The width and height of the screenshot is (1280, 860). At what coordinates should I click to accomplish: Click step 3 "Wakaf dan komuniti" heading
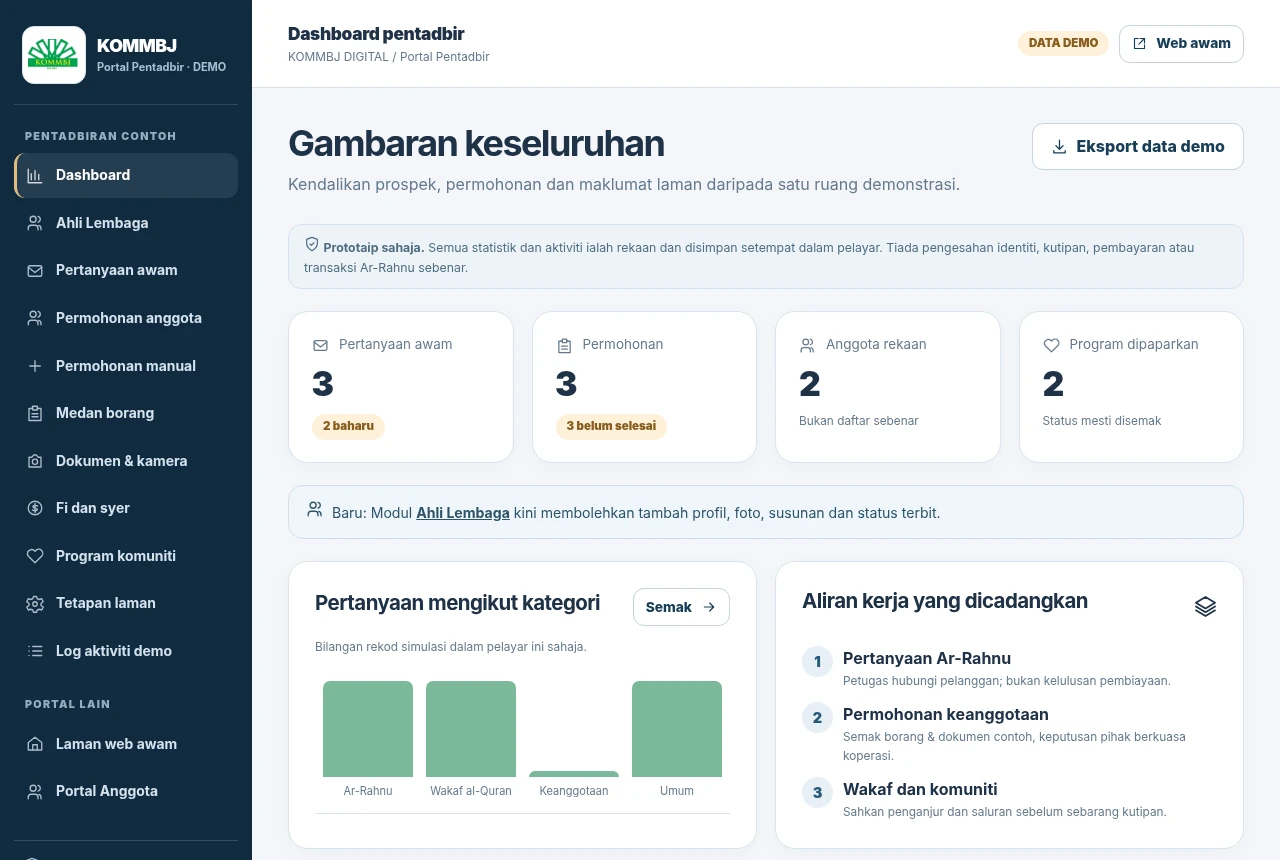[920, 790]
